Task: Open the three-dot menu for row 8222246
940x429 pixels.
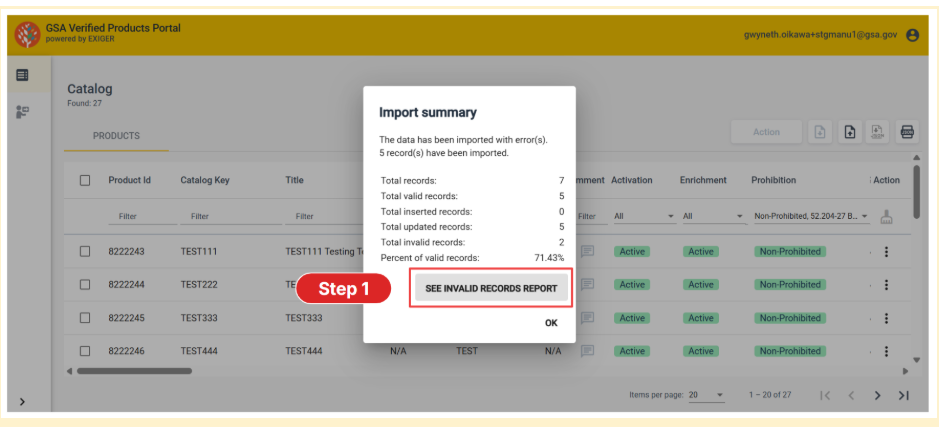Action: 886,351
